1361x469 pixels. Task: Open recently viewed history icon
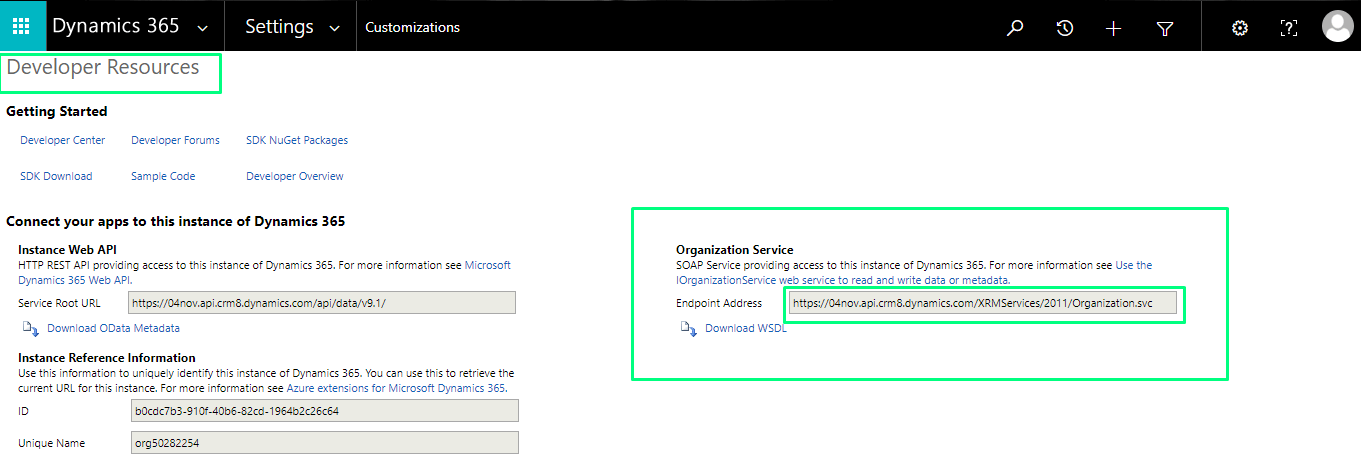point(1065,28)
